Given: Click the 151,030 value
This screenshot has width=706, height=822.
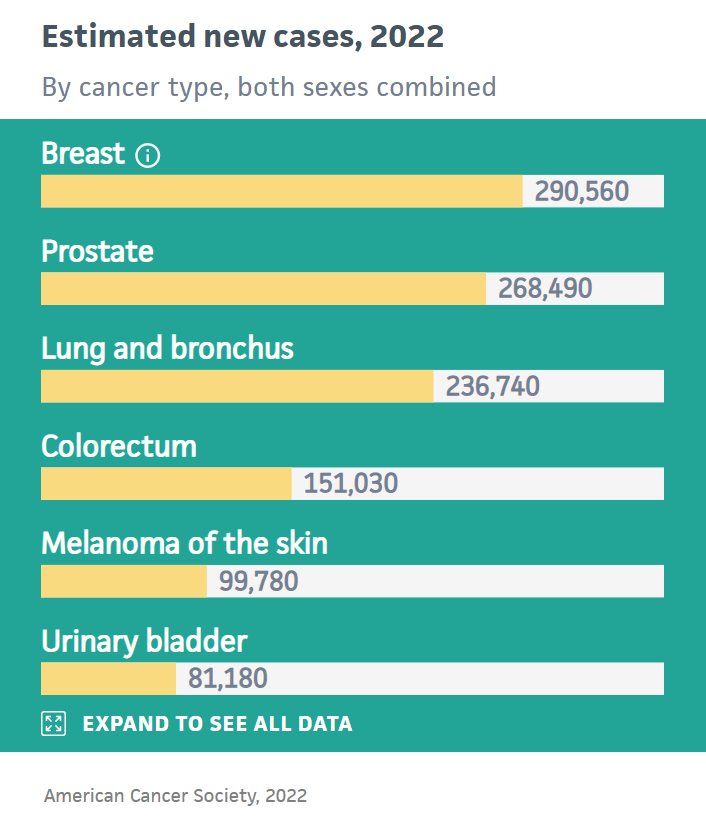Looking at the screenshot, I should (351, 483).
